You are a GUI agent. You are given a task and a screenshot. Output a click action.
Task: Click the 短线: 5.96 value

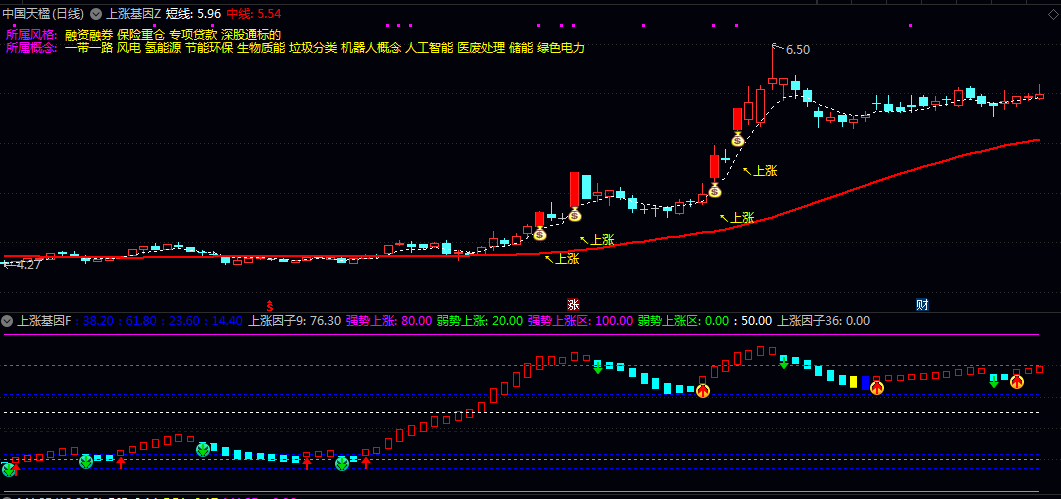194,14
